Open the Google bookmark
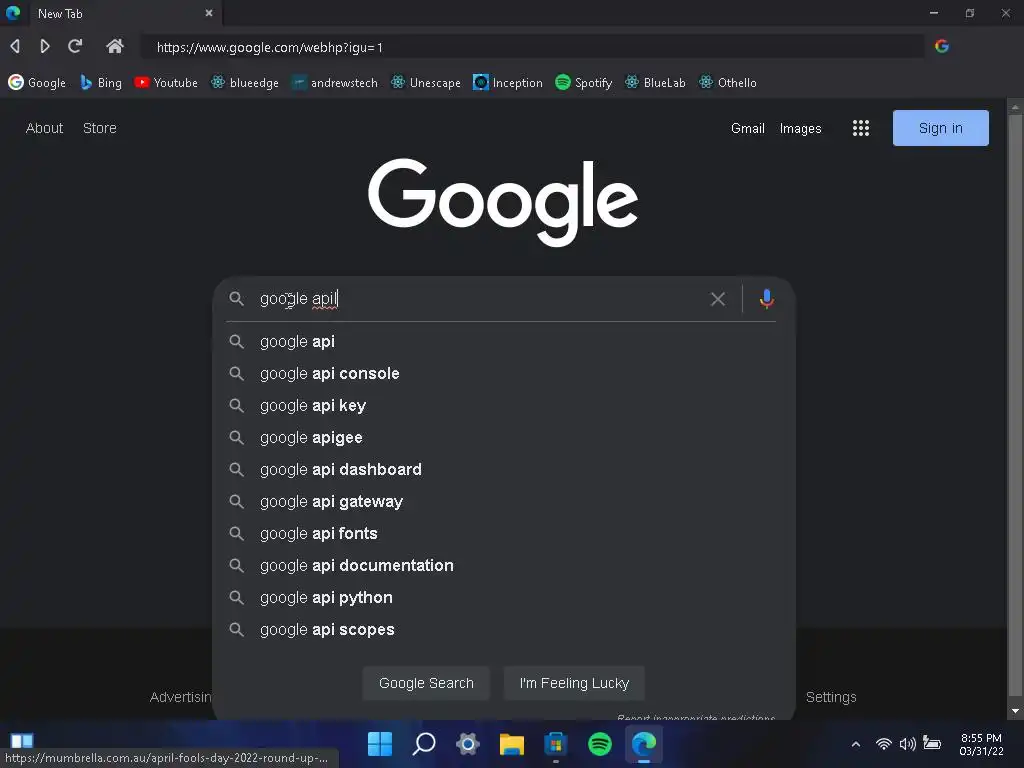 click(x=37, y=82)
